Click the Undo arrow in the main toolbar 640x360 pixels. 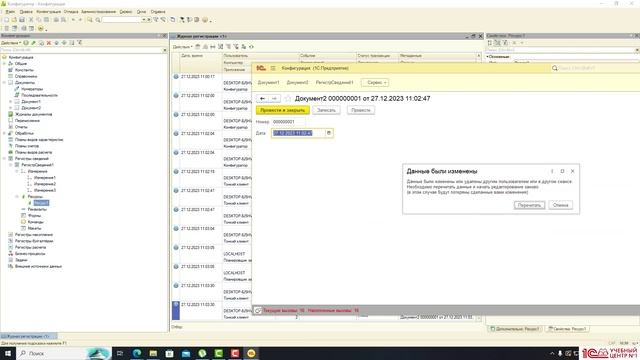(x=73, y=20)
